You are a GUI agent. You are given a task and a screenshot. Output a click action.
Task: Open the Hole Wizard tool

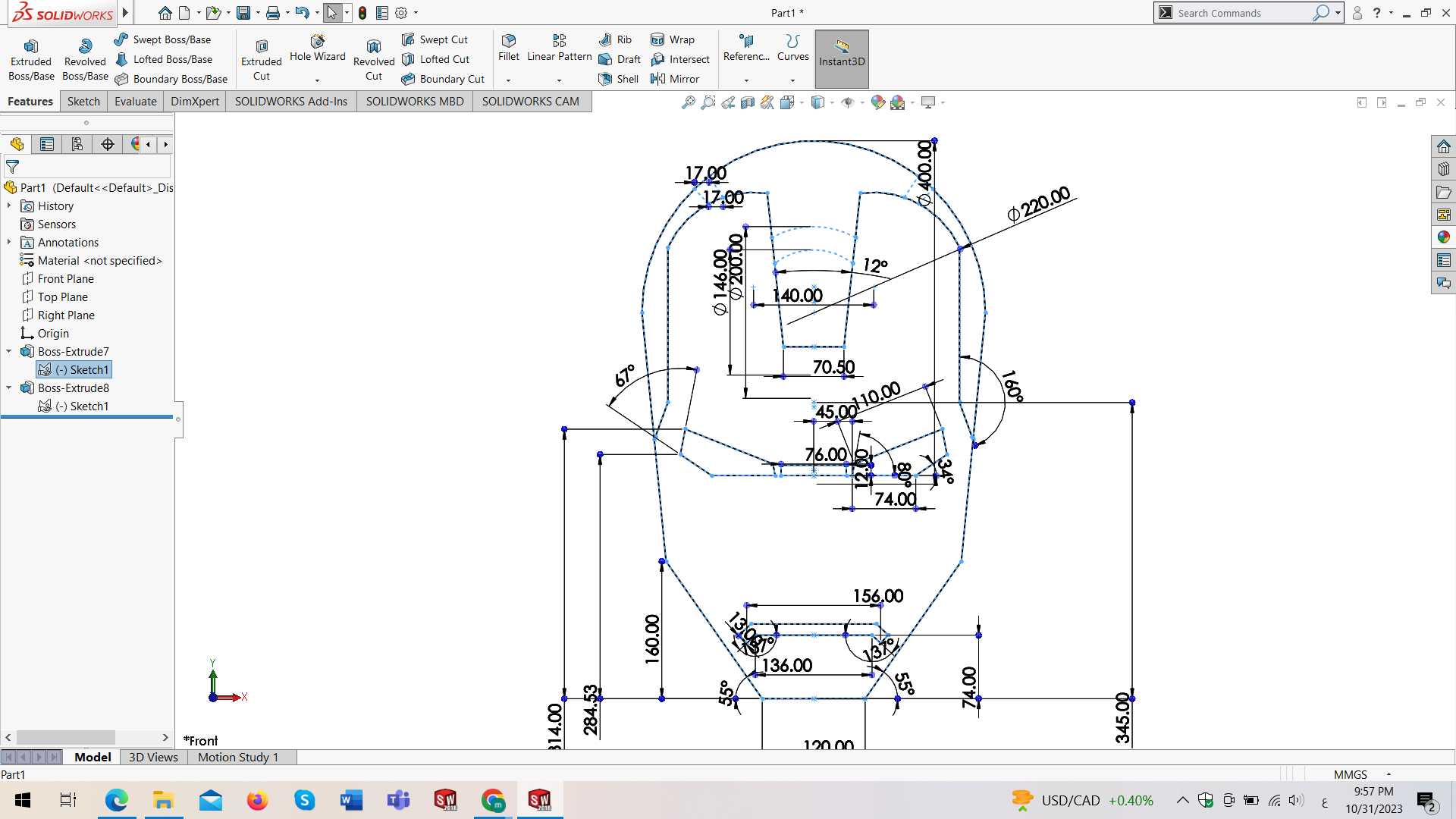point(317,49)
